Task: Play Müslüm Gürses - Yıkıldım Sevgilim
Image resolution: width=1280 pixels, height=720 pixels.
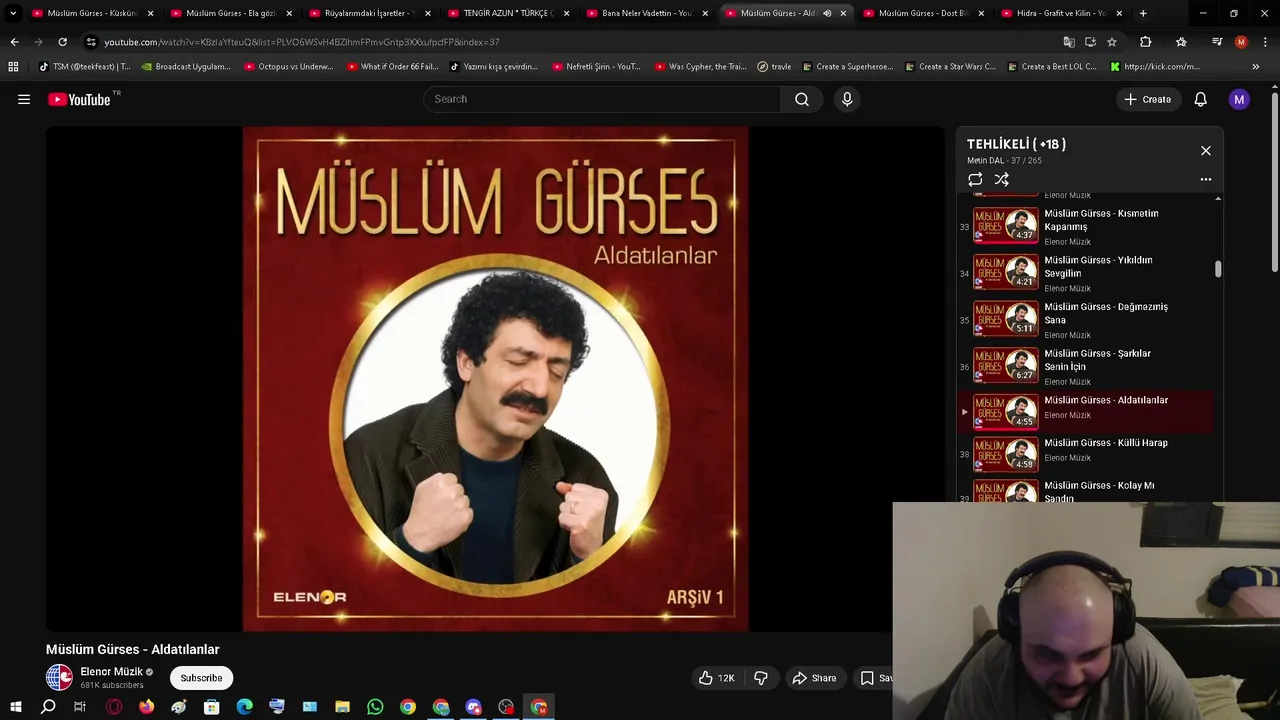Action: click(1085, 273)
